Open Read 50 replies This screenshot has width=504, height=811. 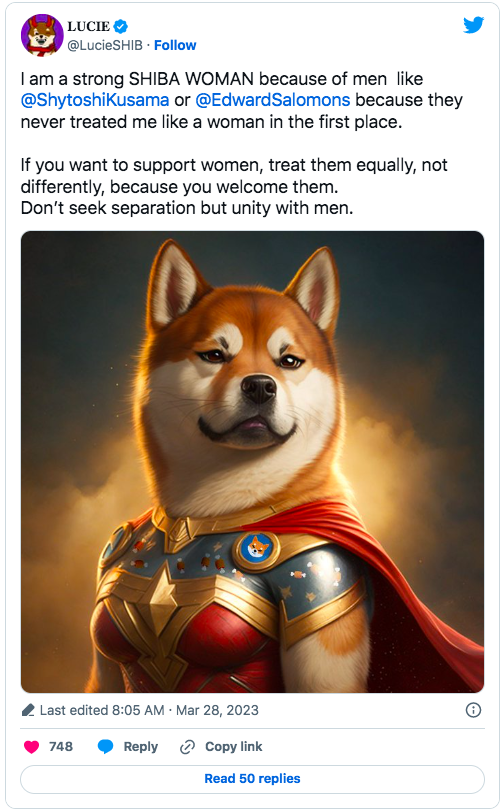tap(253, 779)
